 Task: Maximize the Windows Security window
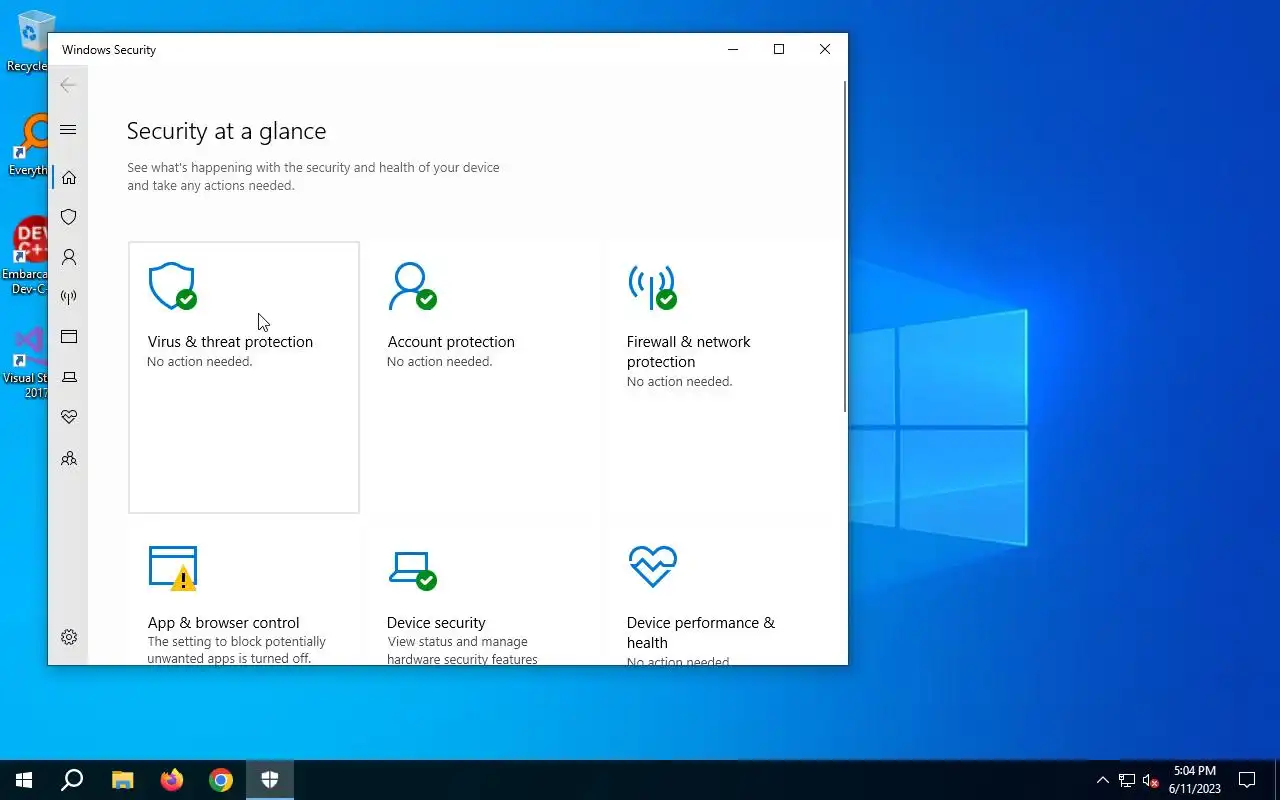tap(779, 49)
